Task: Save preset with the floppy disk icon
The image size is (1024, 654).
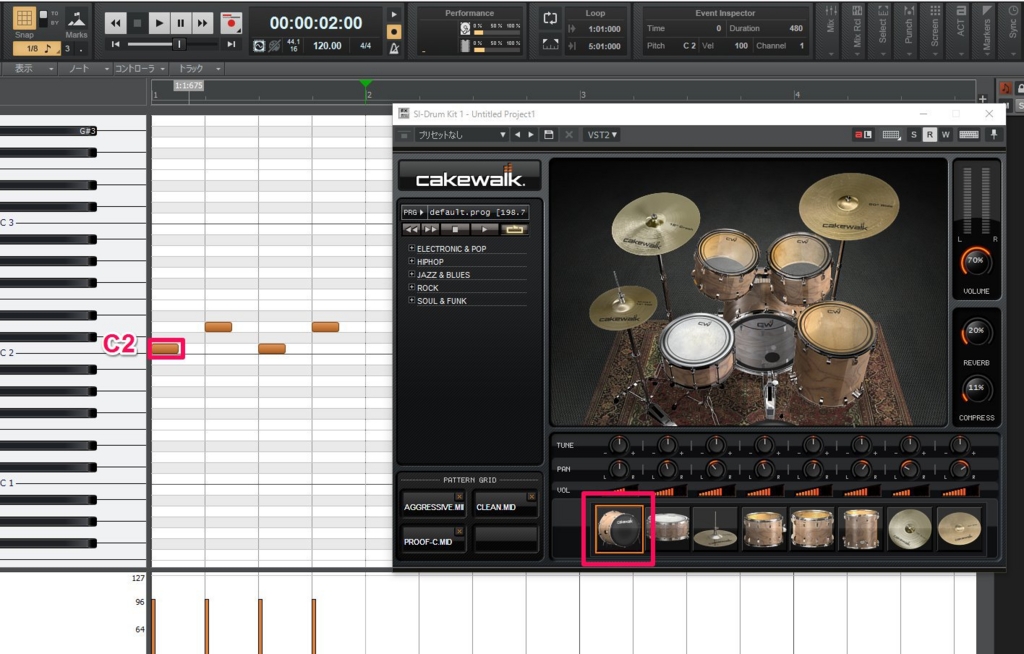Action: (x=549, y=135)
